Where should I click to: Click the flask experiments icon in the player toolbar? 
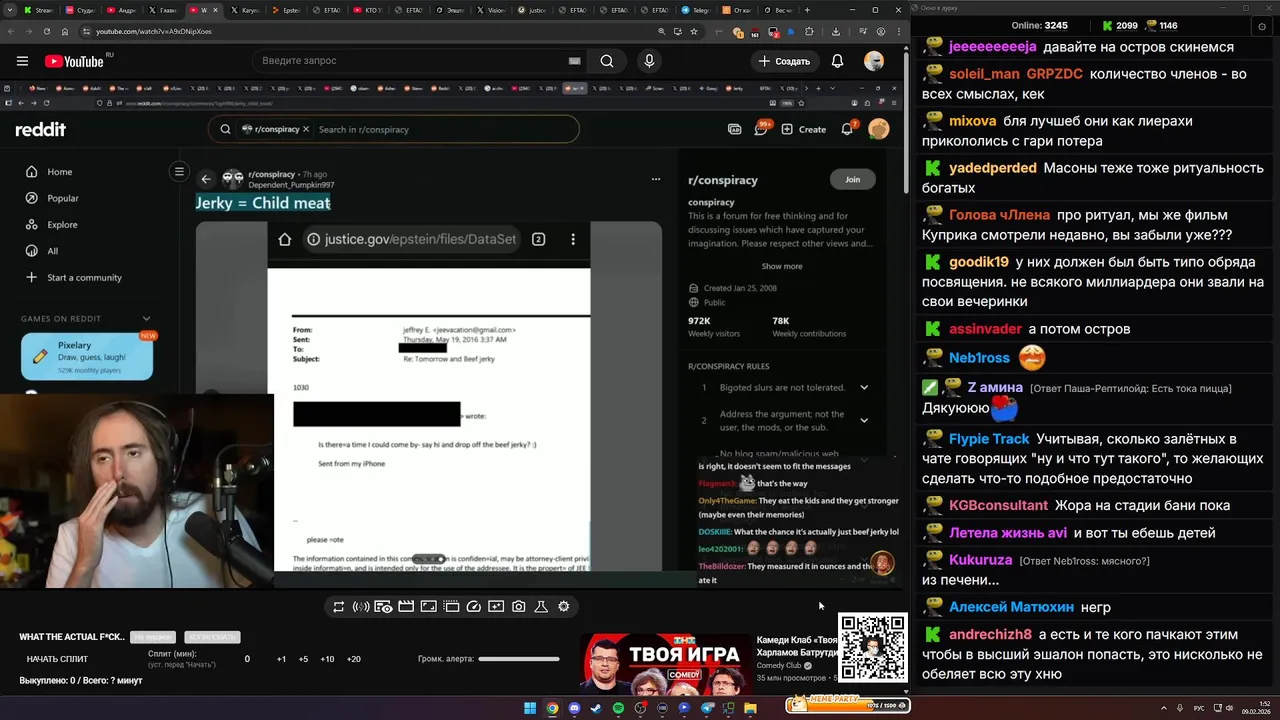pos(541,606)
